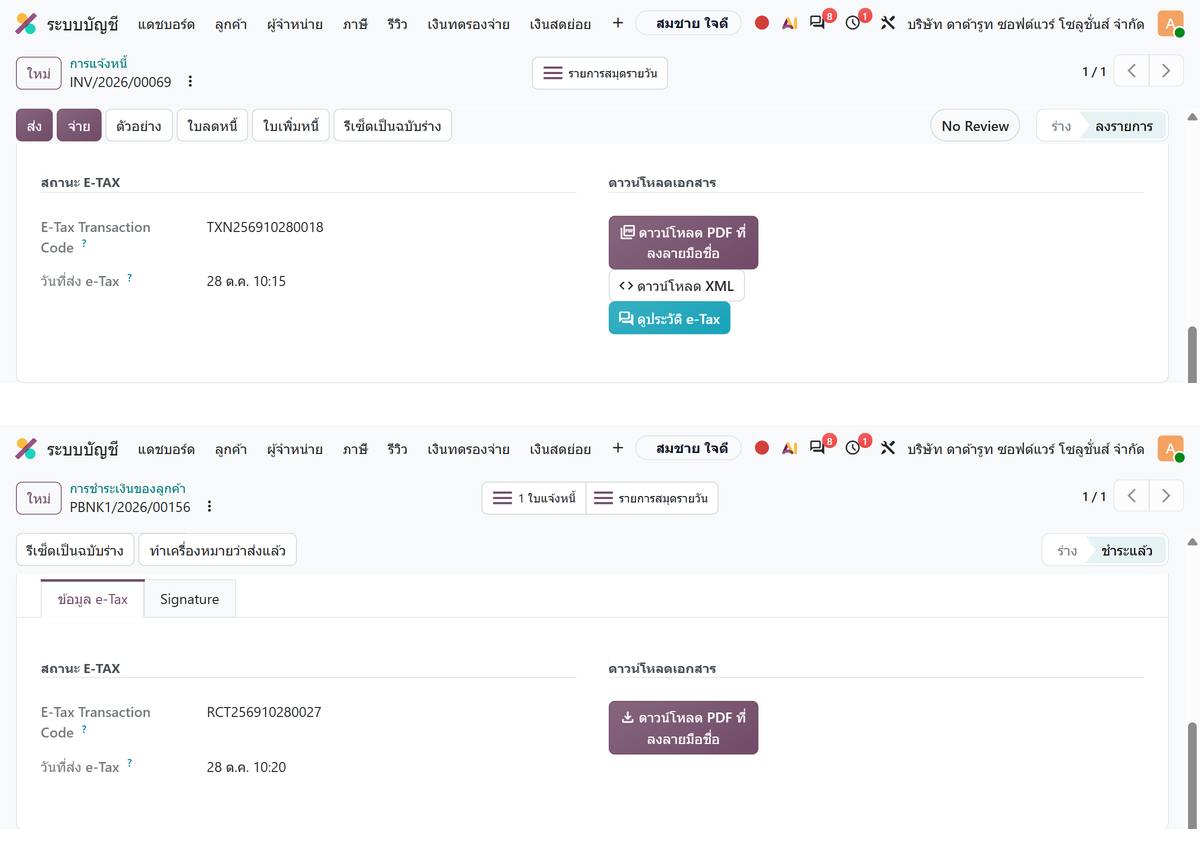This screenshot has width=1200, height=844.
Task: Open ดูประวัติ e-Tax history
Action: (x=669, y=319)
